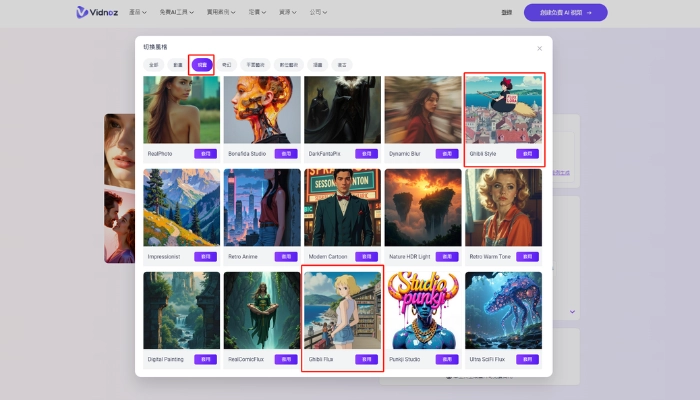
Task: Expand the 實用案例 navigation menu
Action: 221,12
